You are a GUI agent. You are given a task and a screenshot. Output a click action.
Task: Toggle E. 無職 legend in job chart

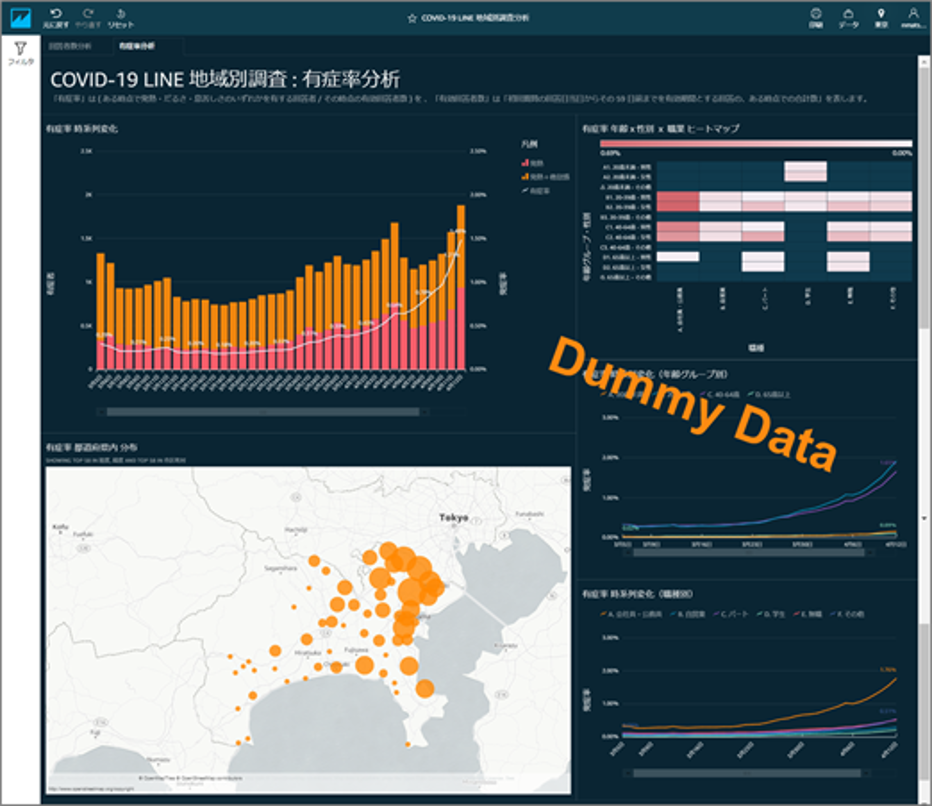807,614
